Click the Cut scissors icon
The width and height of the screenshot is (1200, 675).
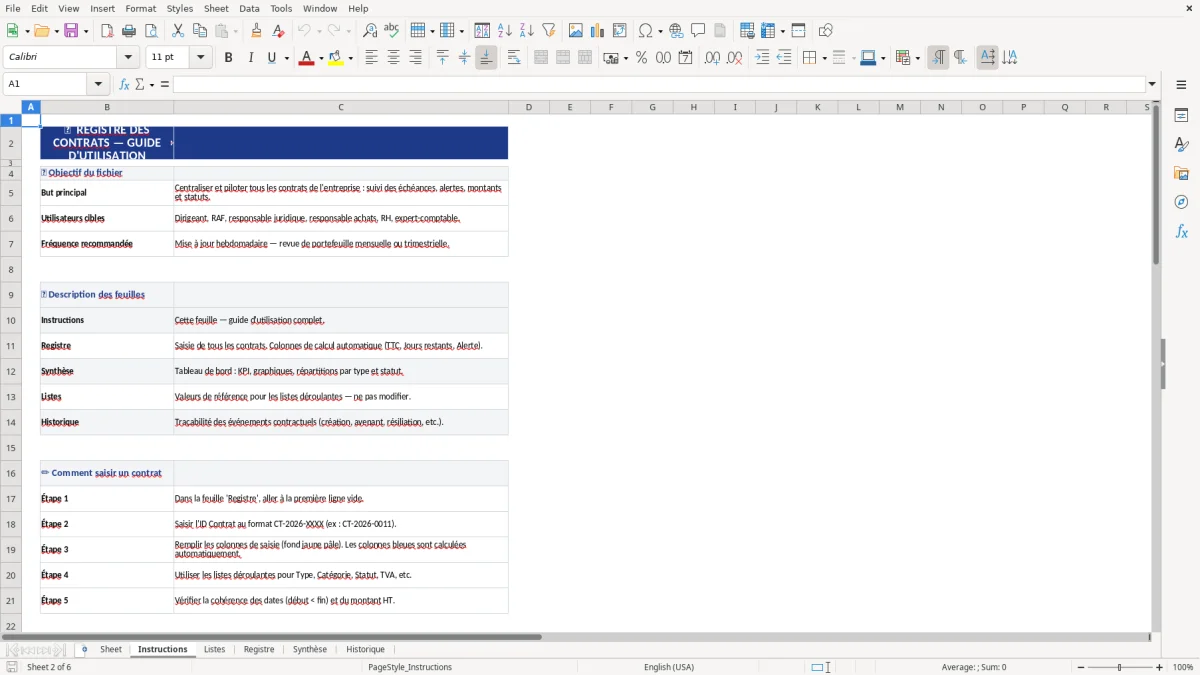(x=178, y=31)
